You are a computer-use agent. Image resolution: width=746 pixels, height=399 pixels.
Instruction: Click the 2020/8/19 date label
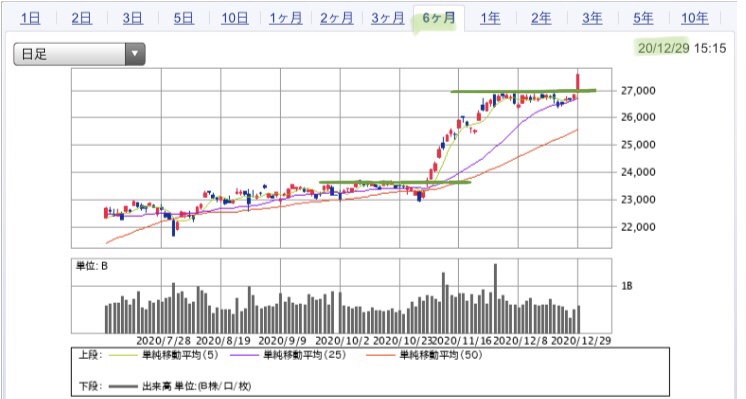pos(223,341)
